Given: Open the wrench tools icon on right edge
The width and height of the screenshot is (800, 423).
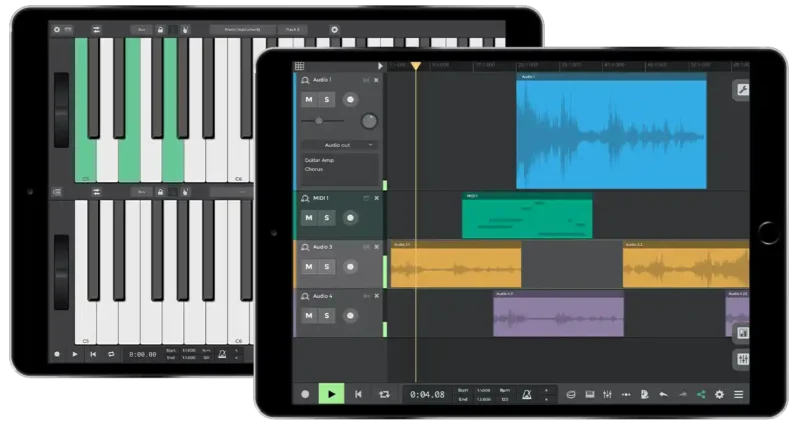Looking at the screenshot, I should [742, 90].
